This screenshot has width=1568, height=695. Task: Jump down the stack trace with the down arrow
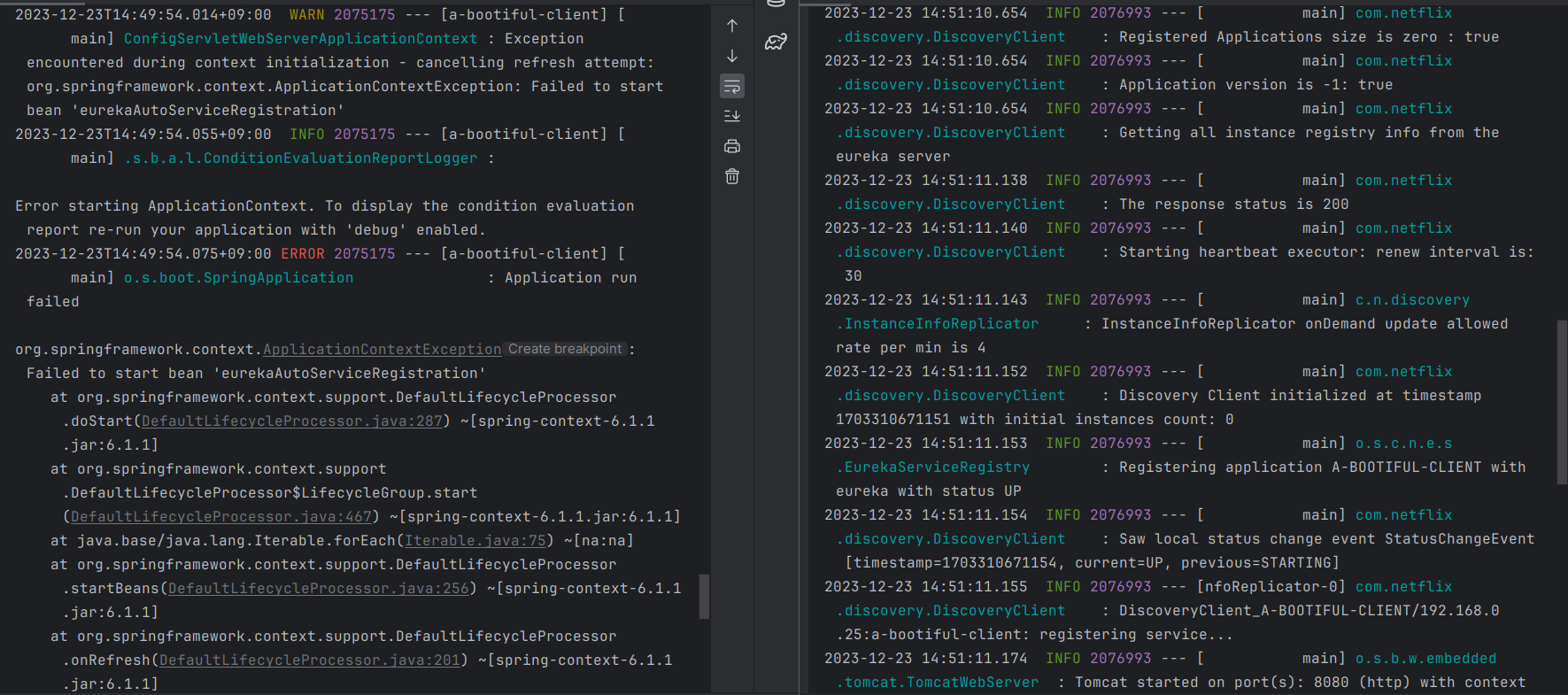coord(732,56)
